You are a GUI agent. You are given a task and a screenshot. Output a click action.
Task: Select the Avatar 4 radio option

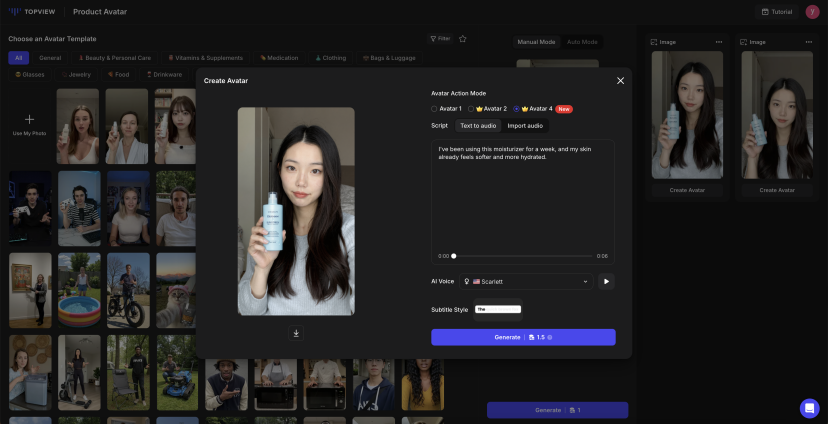pyautogui.click(x=517, y=108)
